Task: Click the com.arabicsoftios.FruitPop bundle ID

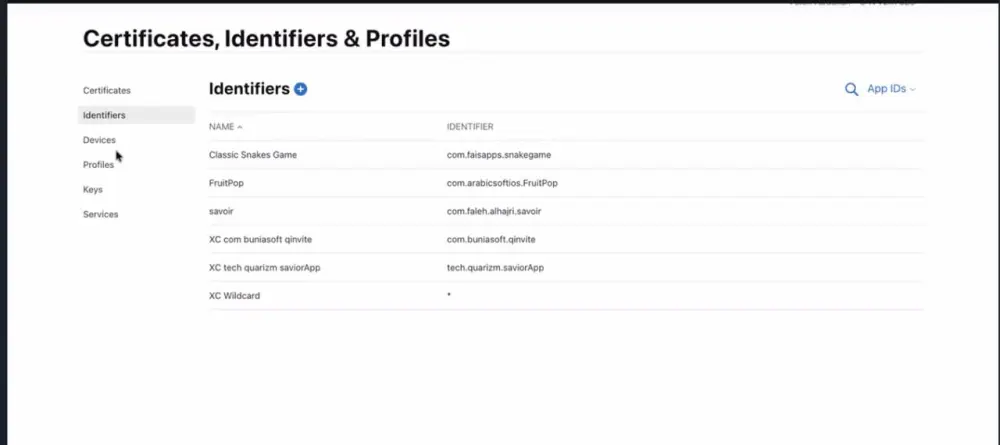Action: point(503,183)
